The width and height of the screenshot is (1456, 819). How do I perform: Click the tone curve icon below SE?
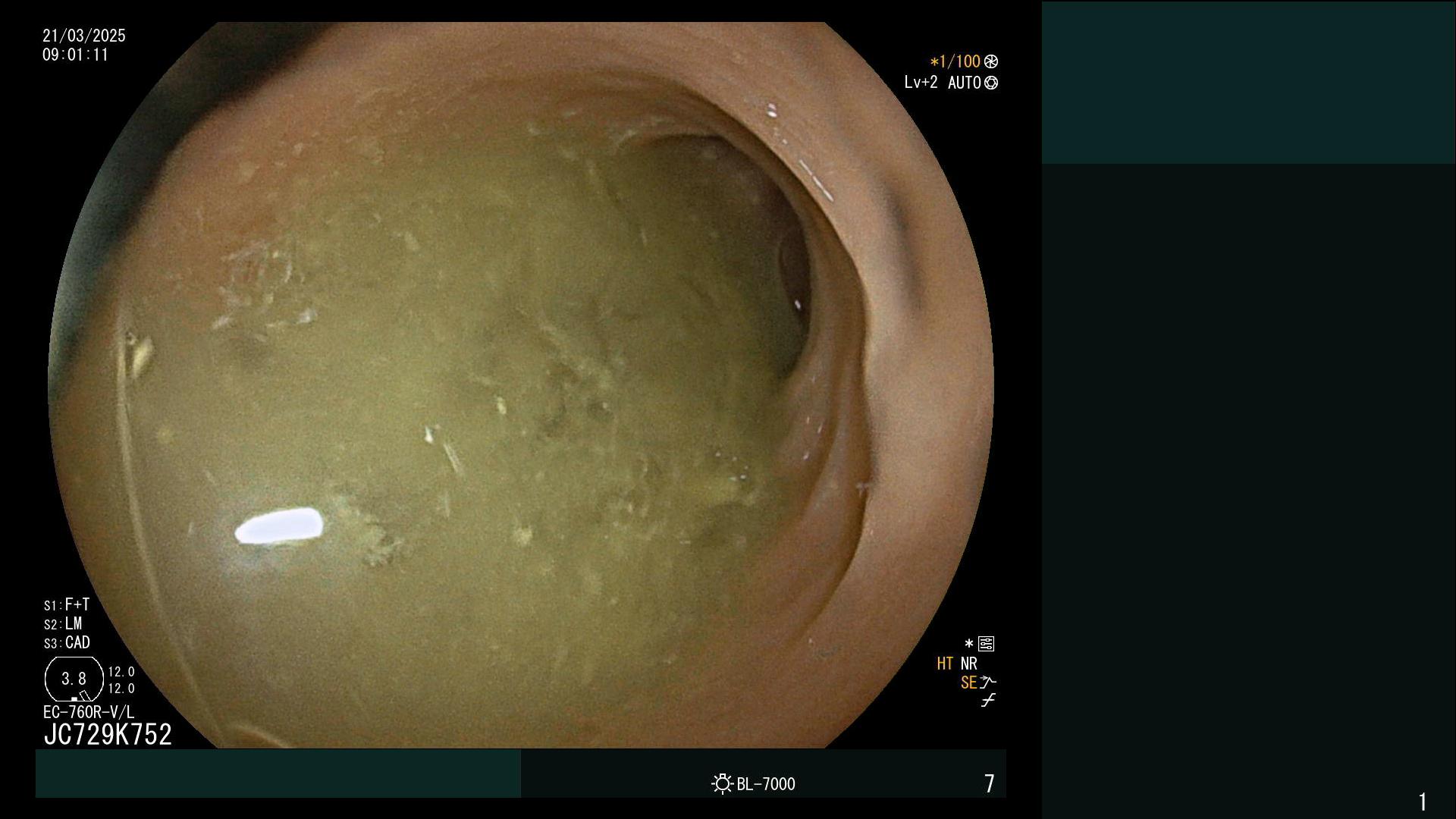coord(988,701)
